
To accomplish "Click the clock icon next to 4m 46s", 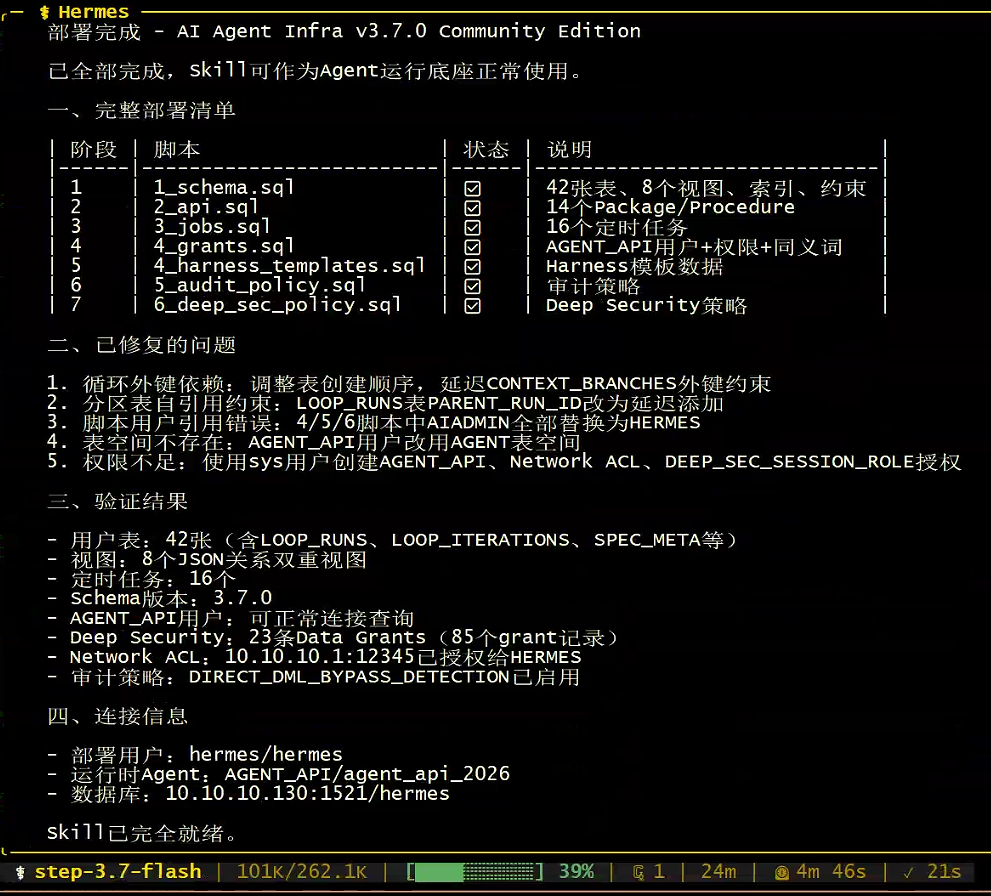I will point(782,873).
